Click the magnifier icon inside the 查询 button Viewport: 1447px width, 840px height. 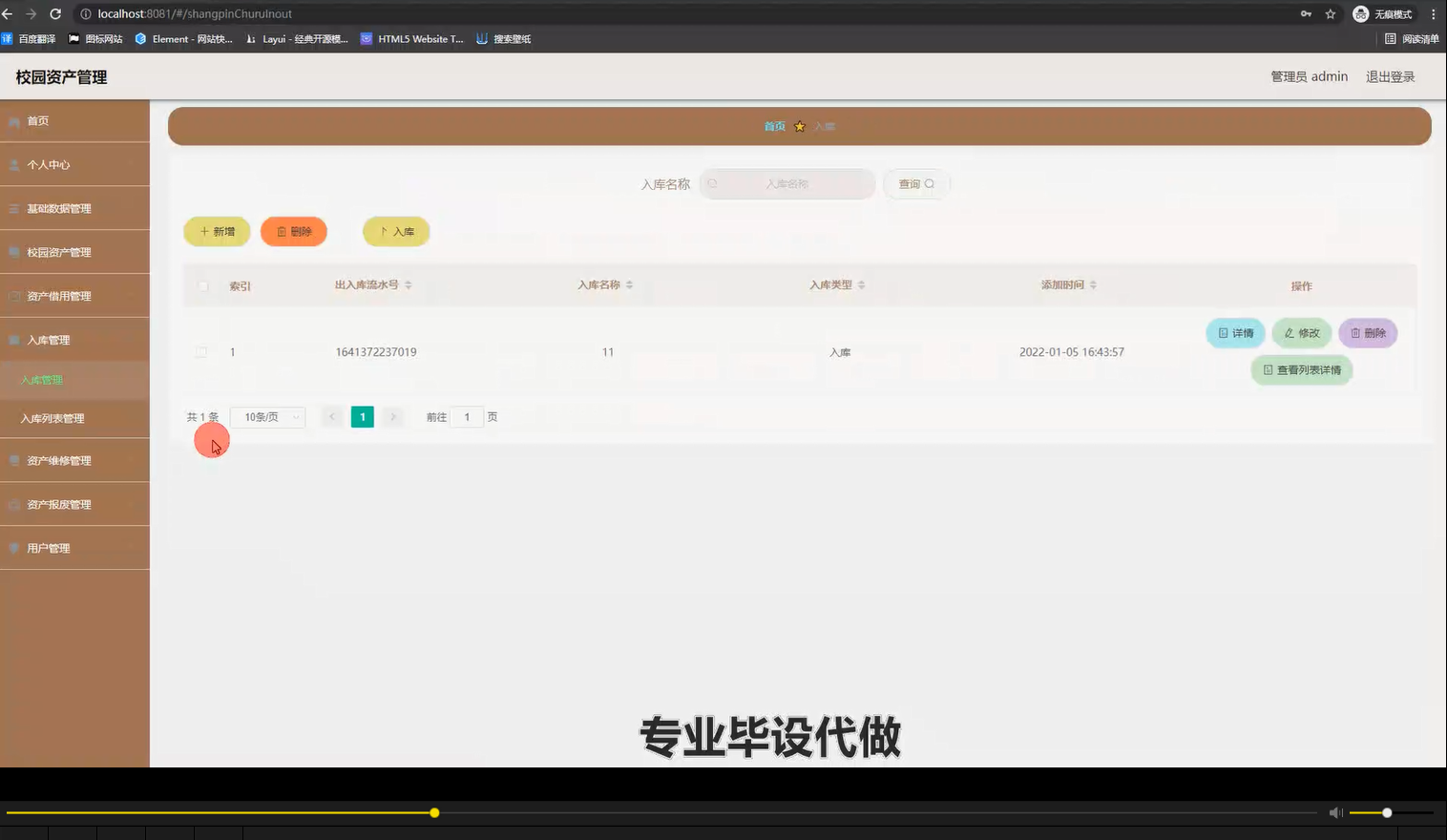coord(929,183)
